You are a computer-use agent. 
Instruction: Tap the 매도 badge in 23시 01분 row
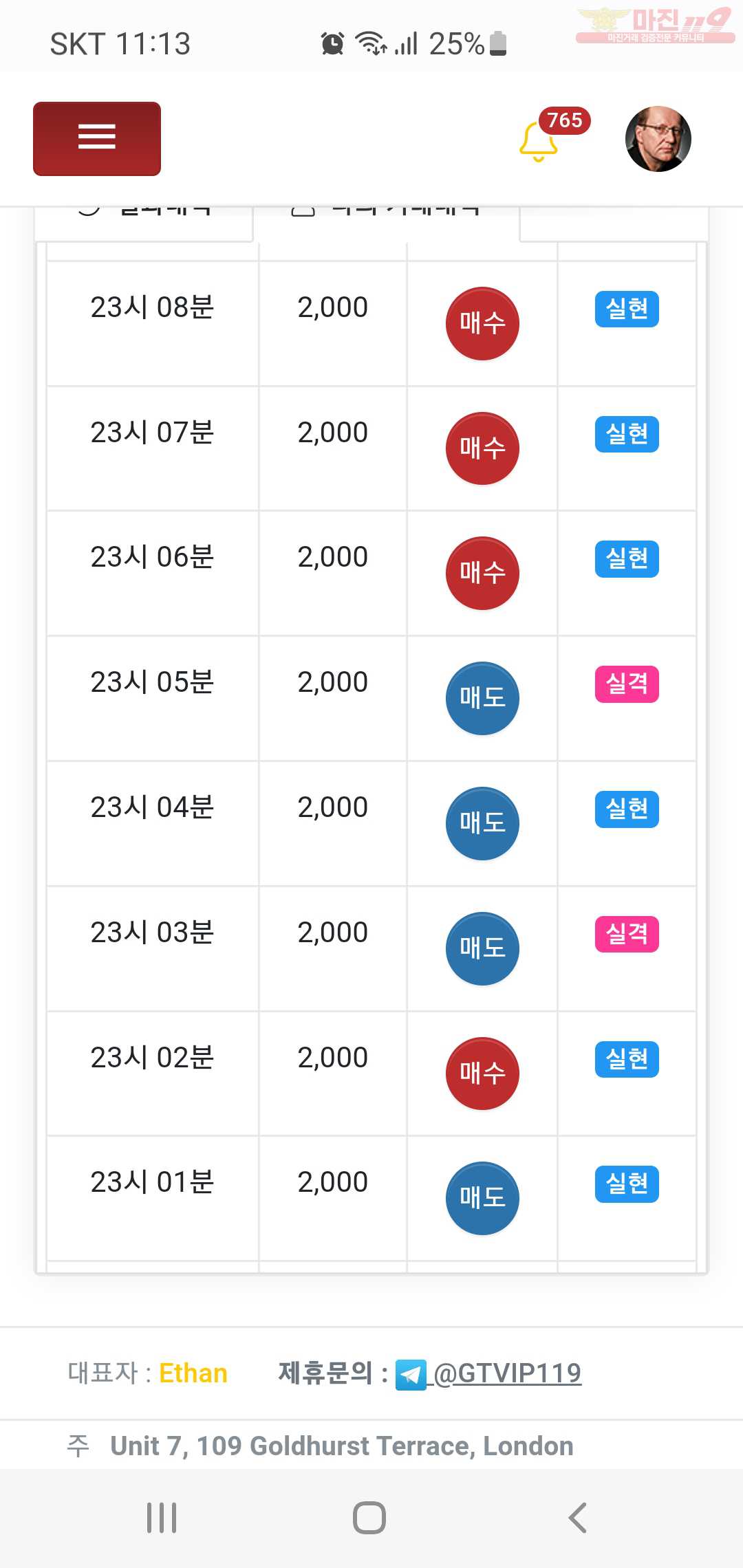point(483,1198)
